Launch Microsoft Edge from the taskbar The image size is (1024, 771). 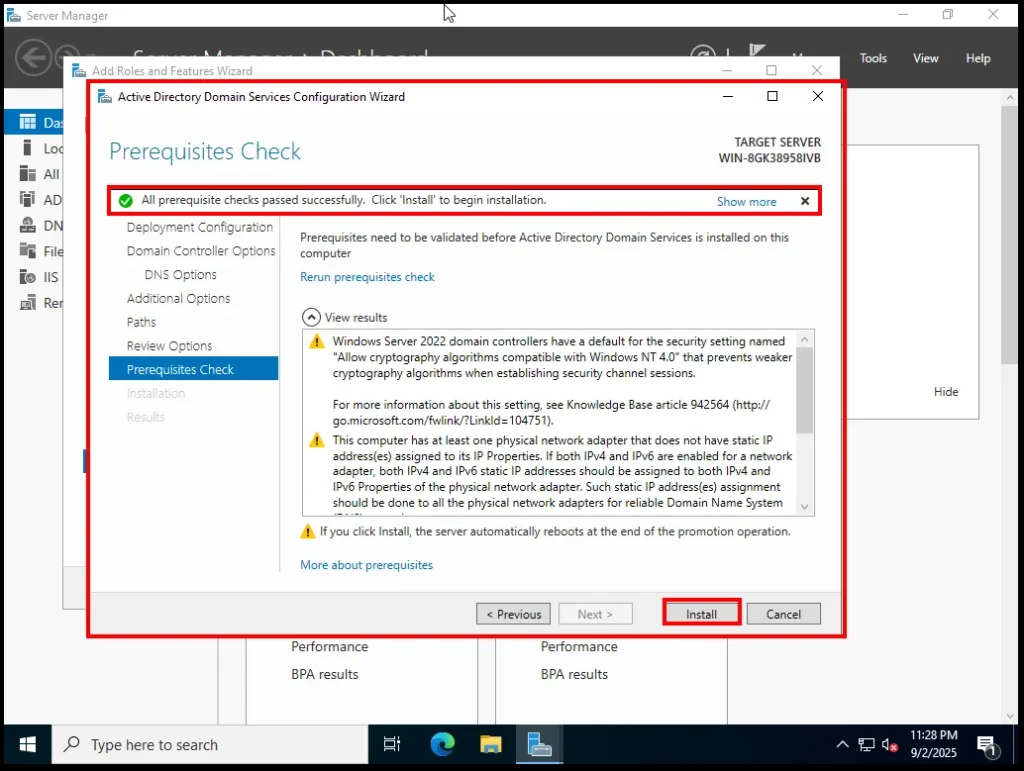442,744
